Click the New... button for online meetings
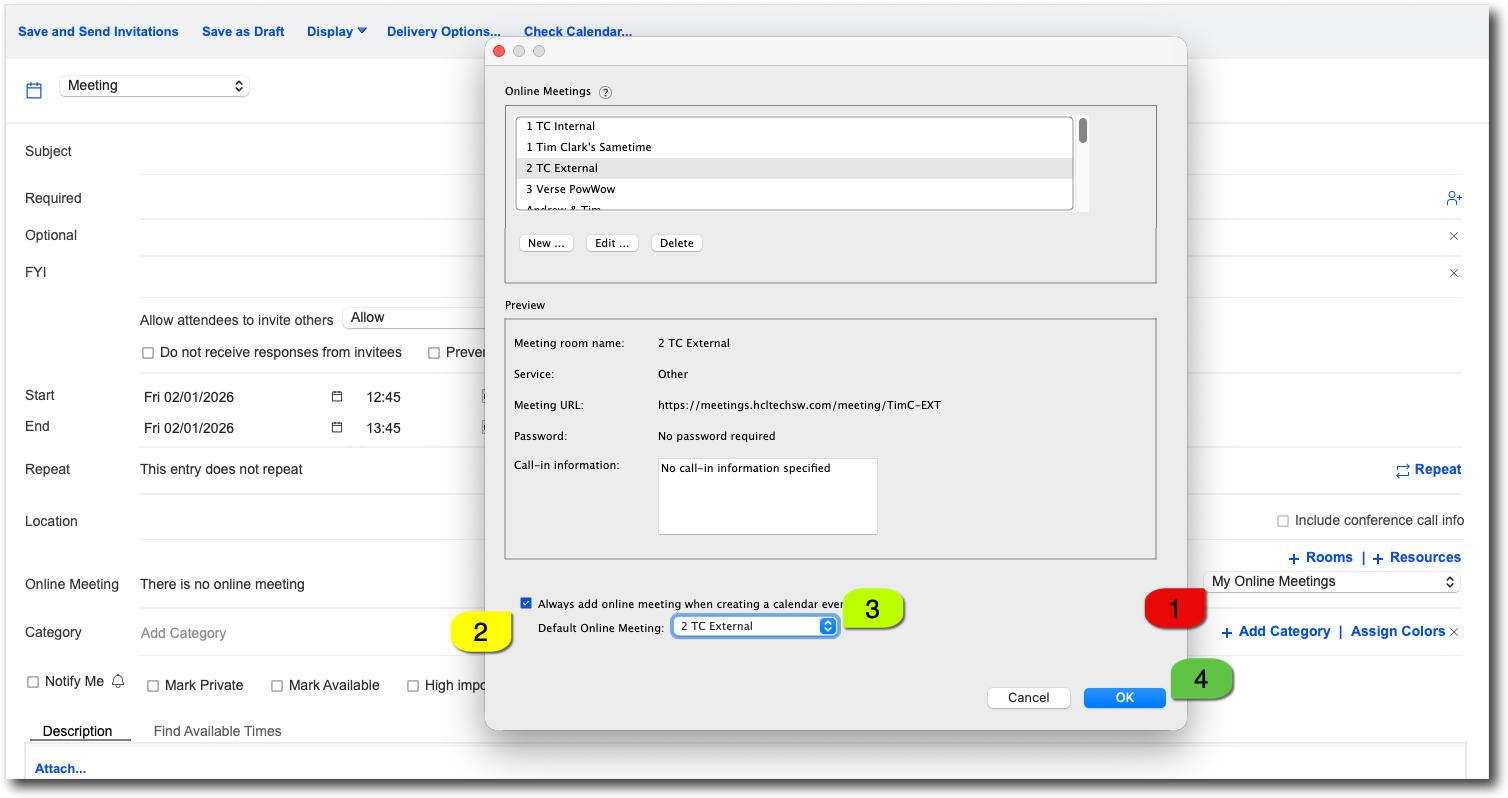 (x=546, y=243)
